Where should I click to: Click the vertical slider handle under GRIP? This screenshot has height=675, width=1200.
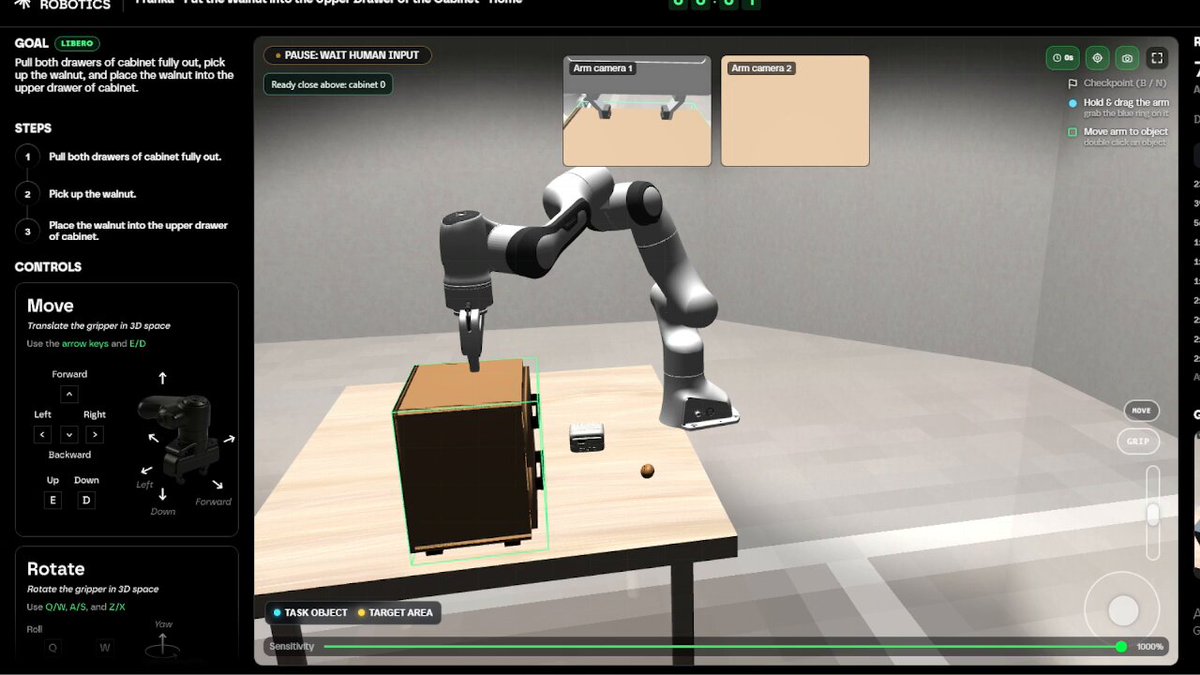pos(1153,514)
